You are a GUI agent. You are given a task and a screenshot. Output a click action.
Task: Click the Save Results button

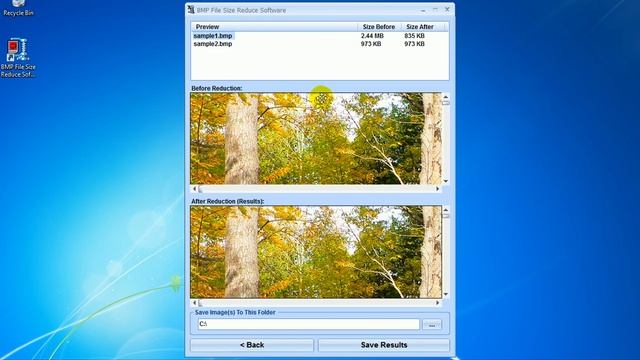(x=384, y=345)
